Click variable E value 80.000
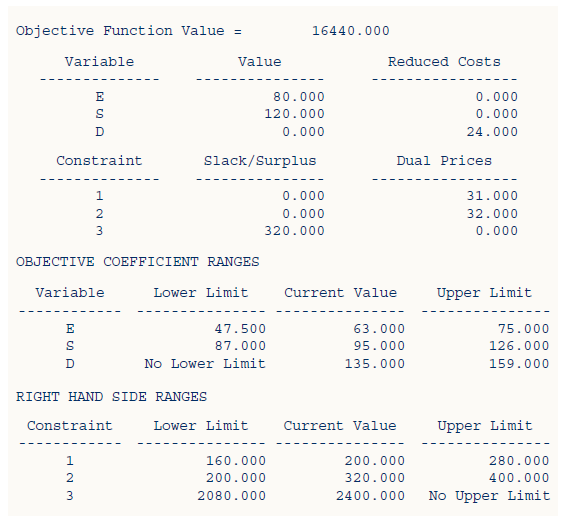The image size is (569, 524). (299, 97)
